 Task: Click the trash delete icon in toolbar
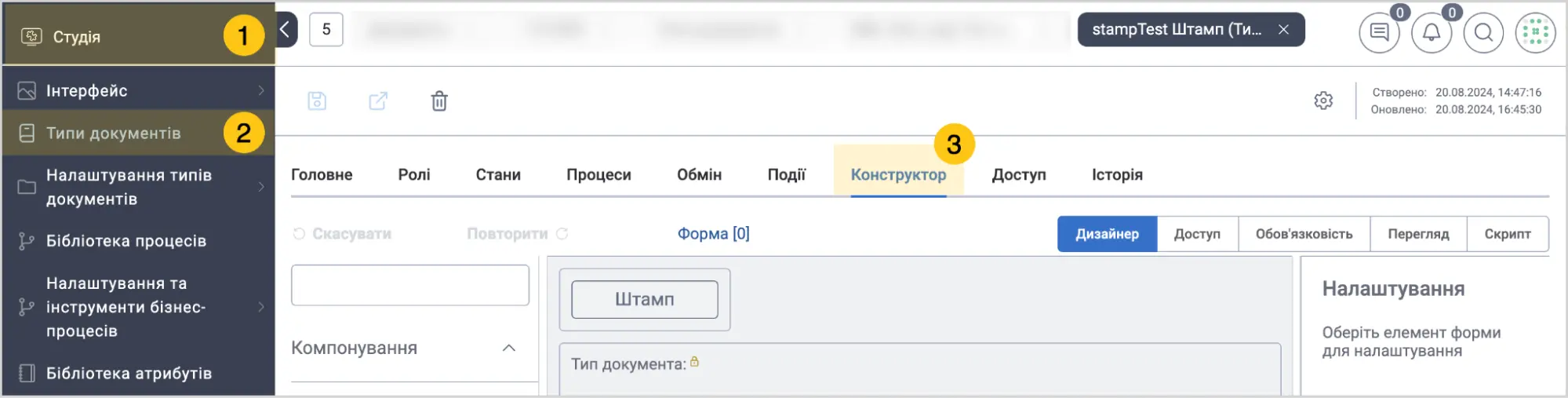point(439,101)
